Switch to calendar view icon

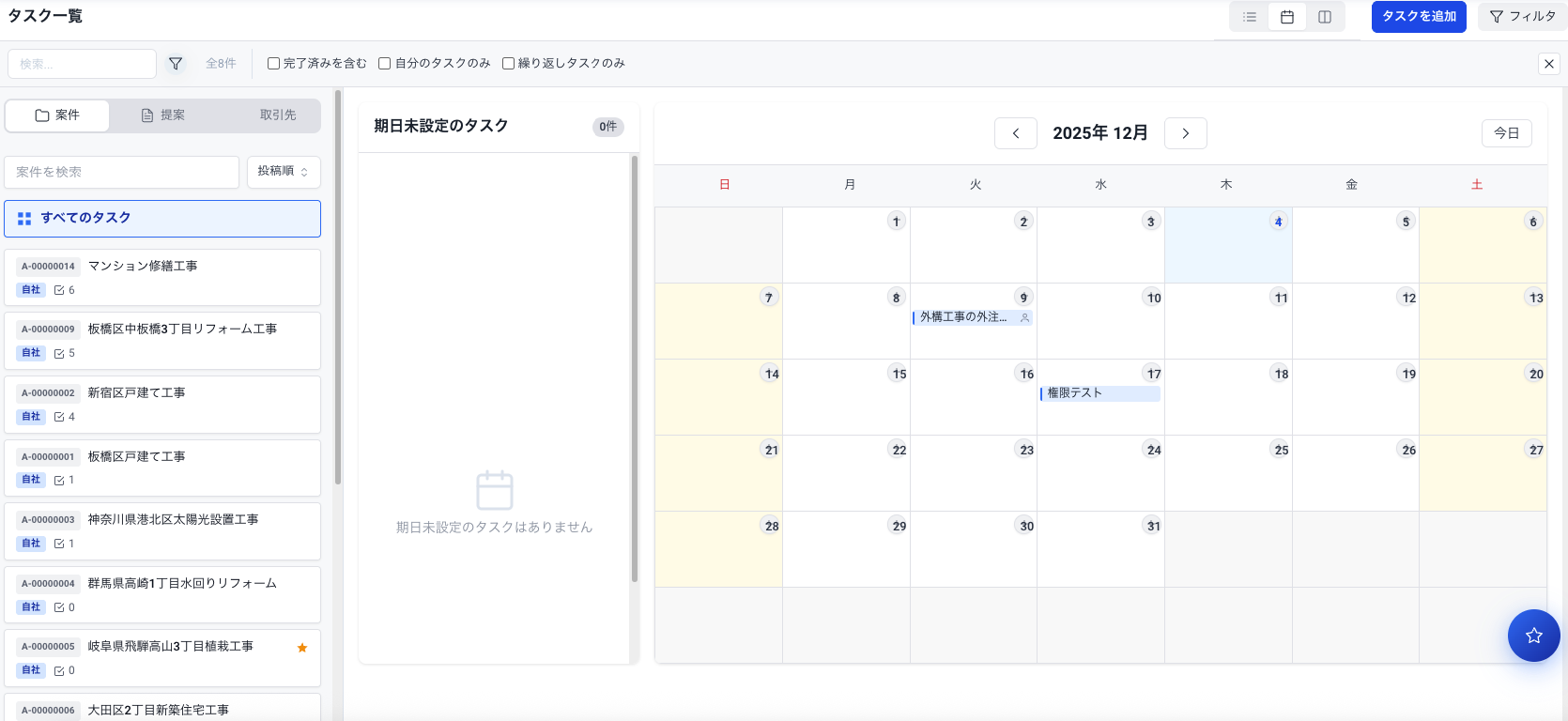1287,17
